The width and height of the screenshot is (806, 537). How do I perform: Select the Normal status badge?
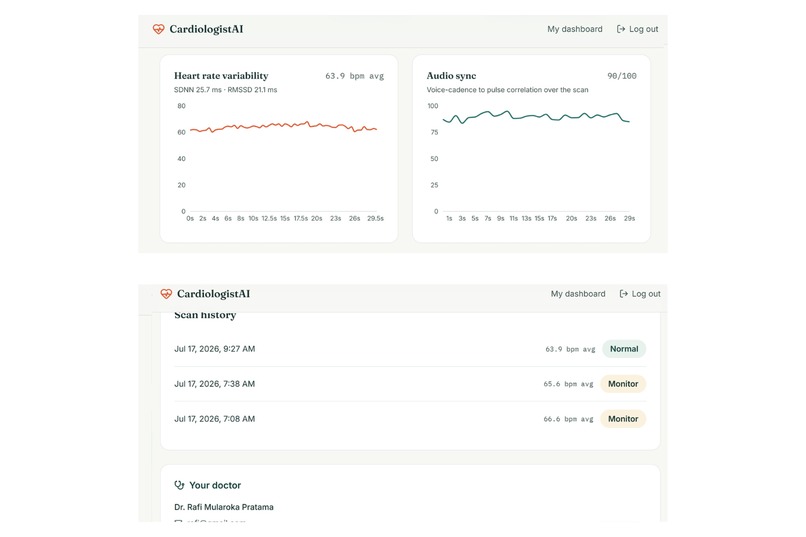[624, 349]
